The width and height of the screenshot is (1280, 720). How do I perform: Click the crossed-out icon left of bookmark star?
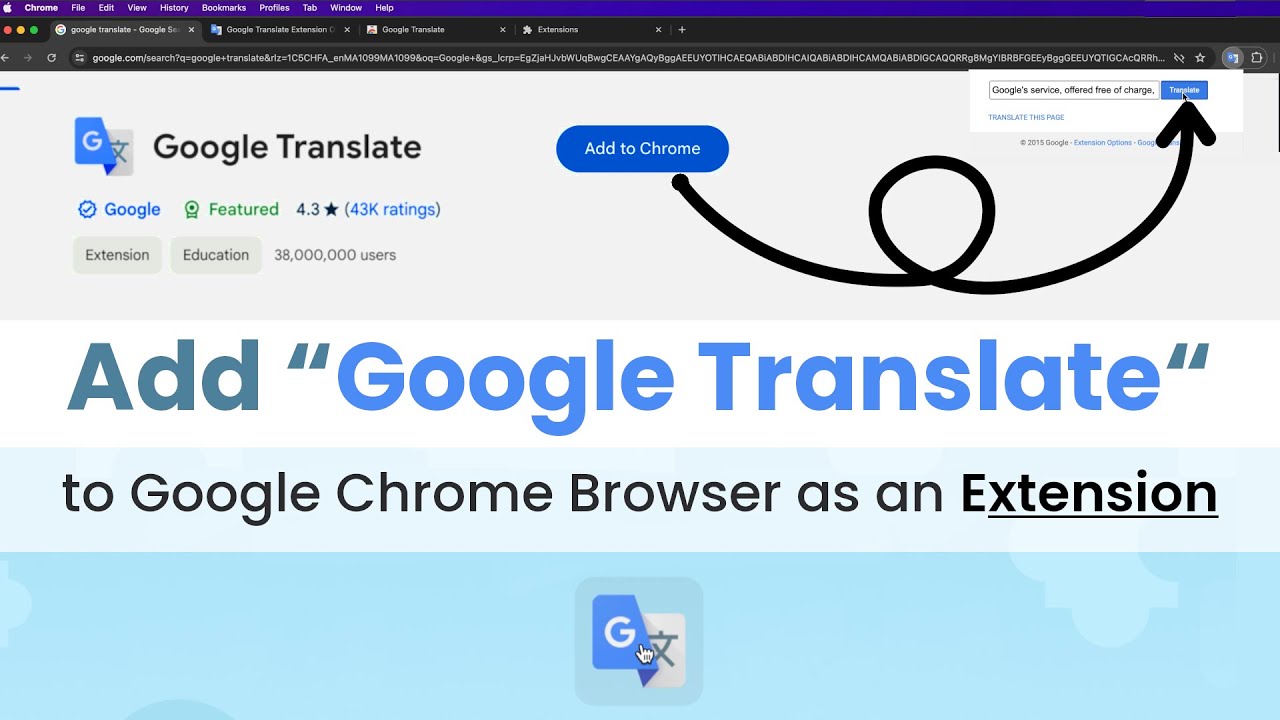click(x=1179, y=58)
